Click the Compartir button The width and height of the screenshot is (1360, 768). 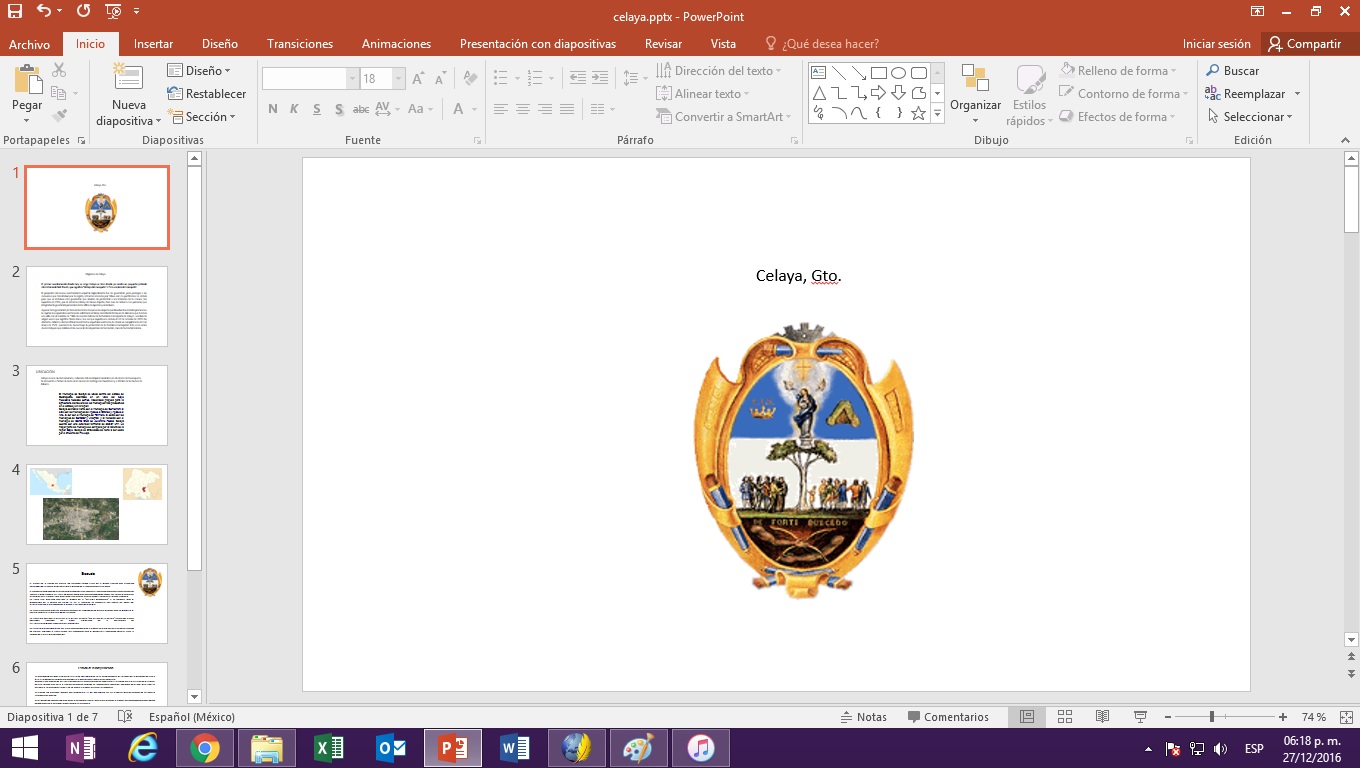point(1305,44)
